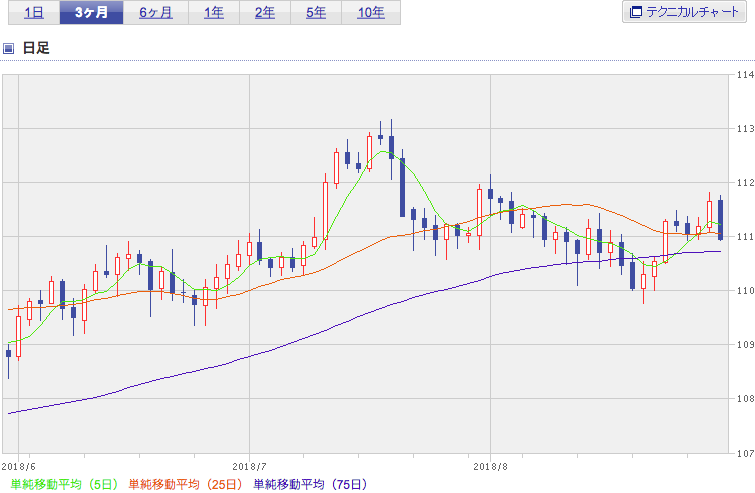Click the 107 price axis label
Screen dimensions: 755x493
(745, 453)
